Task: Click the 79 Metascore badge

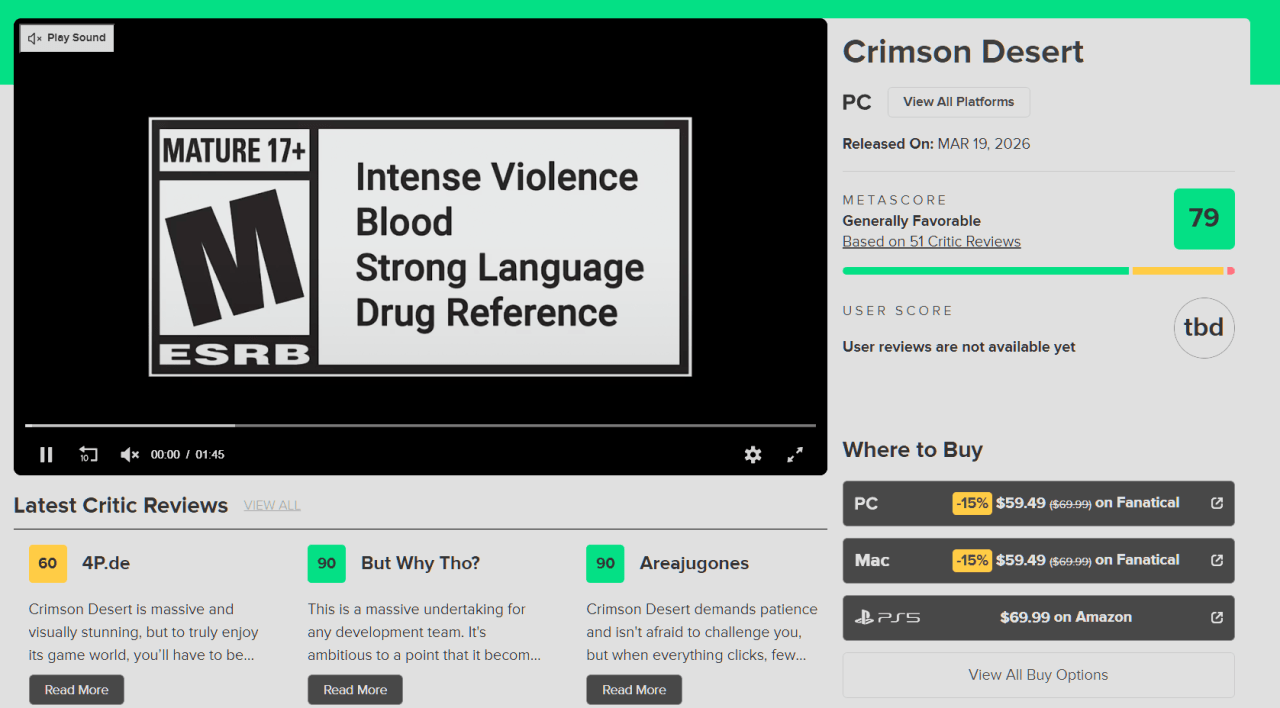Action: tap(1203, 219)
